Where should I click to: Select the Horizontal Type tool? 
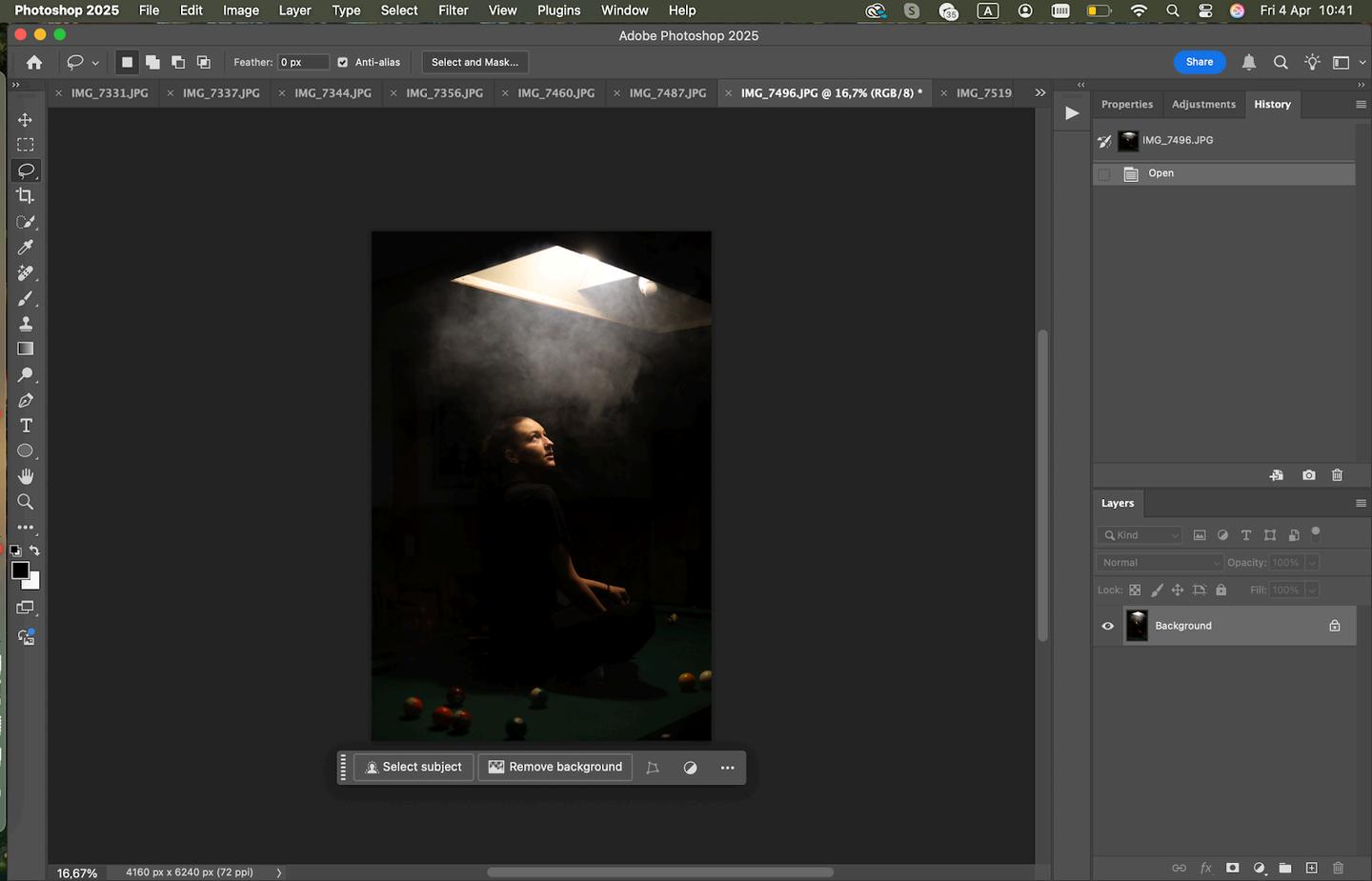pyautogui.click(x=26, y=426)
